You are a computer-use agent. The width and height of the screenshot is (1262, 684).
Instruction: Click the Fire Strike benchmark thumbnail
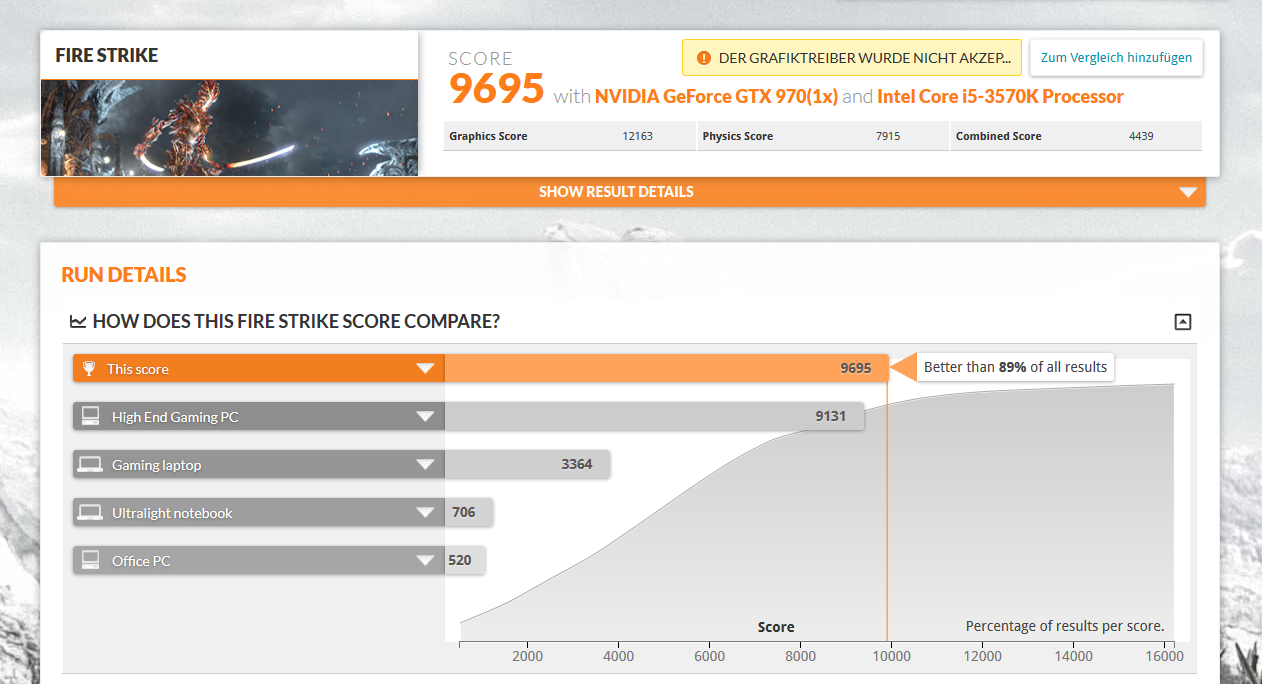pyautogui.click(x=229, y=128)
